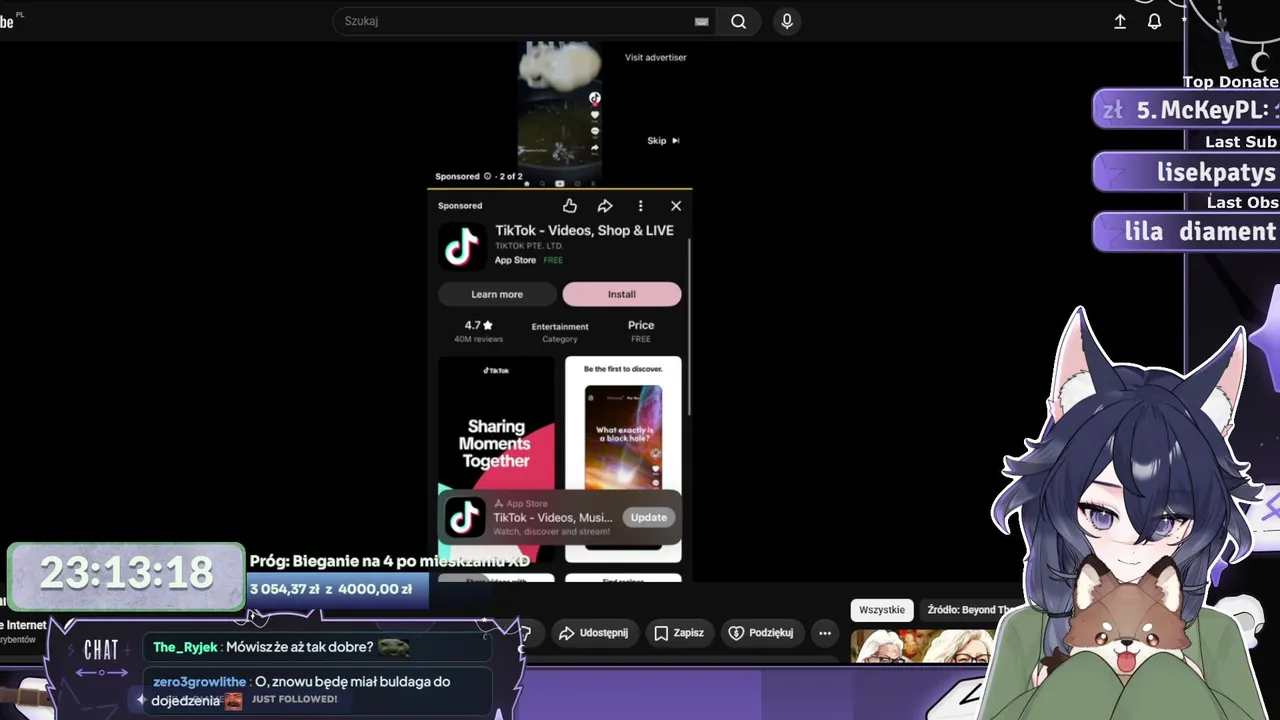Viewport: 1280px width, 720px height.
Task: Click the TikTok icon in App Store banner
Action: 464,517
